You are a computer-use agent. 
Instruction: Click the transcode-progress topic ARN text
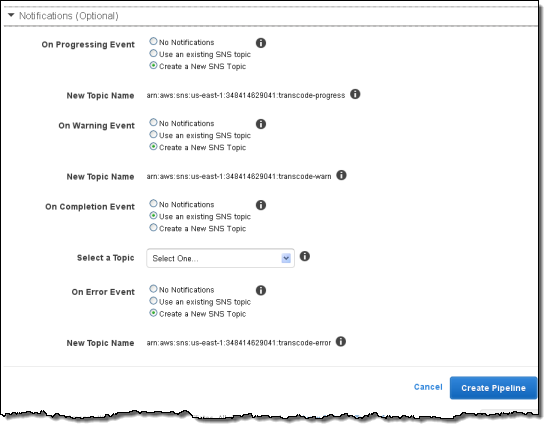(x=246, y=95)
